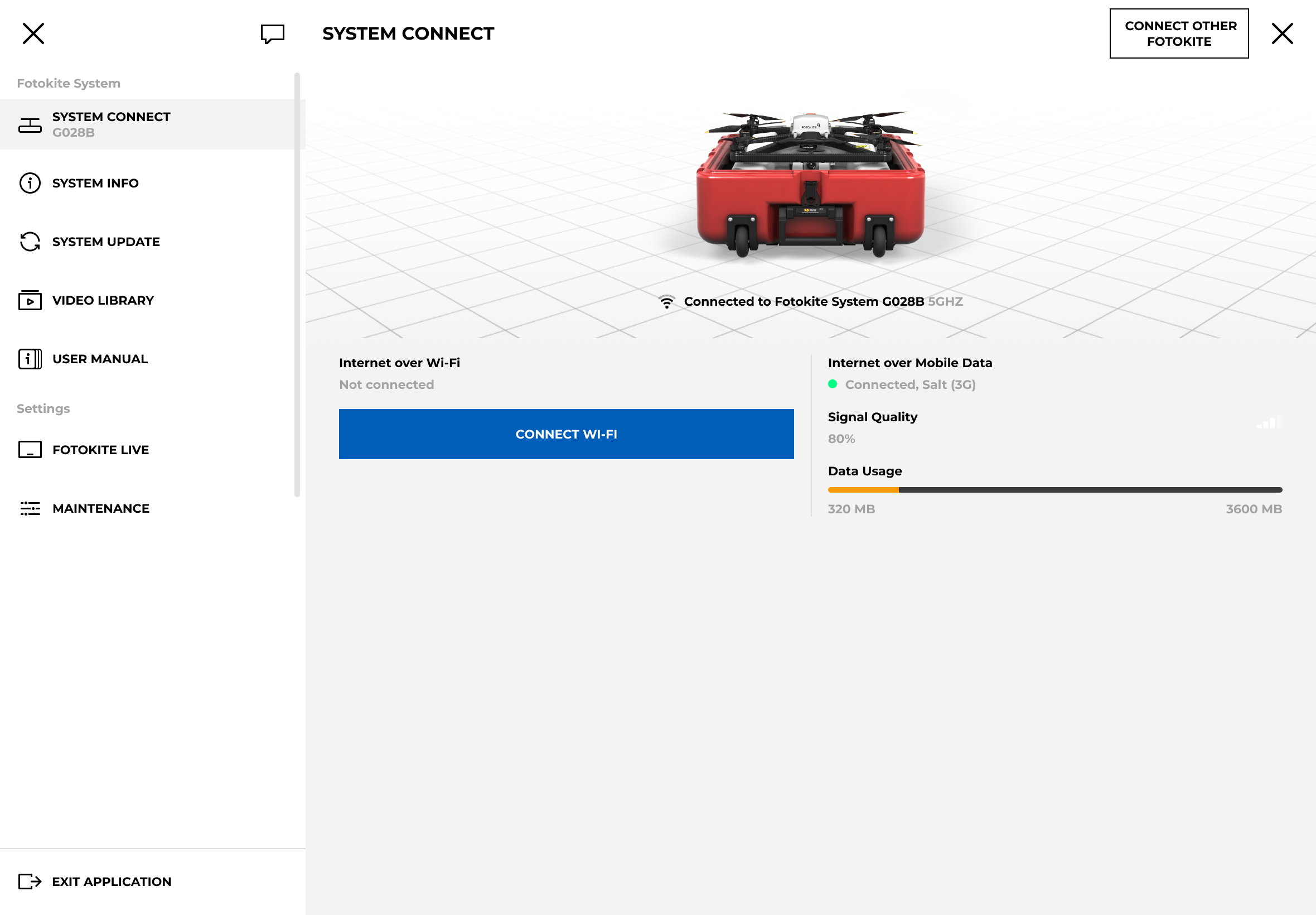Click the Wi-Fi connection status icon

(x=667, y=302)
